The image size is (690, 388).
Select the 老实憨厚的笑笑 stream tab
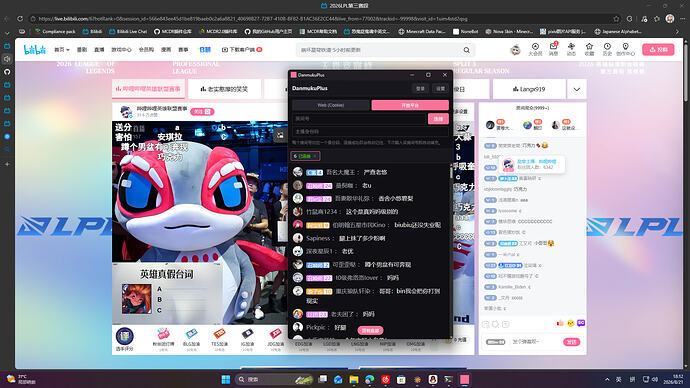pyautogui.click(x=224, y=89)
